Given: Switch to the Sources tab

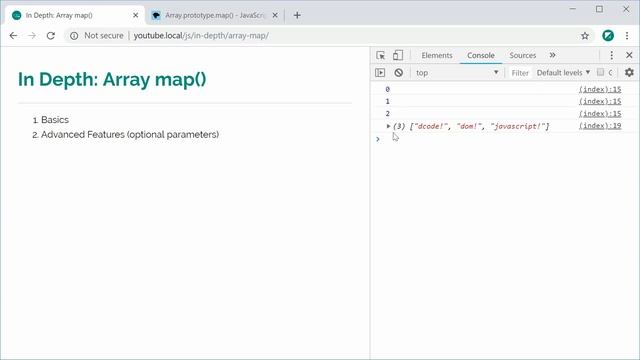Looking at the screenshot, I should coord(522,56).
